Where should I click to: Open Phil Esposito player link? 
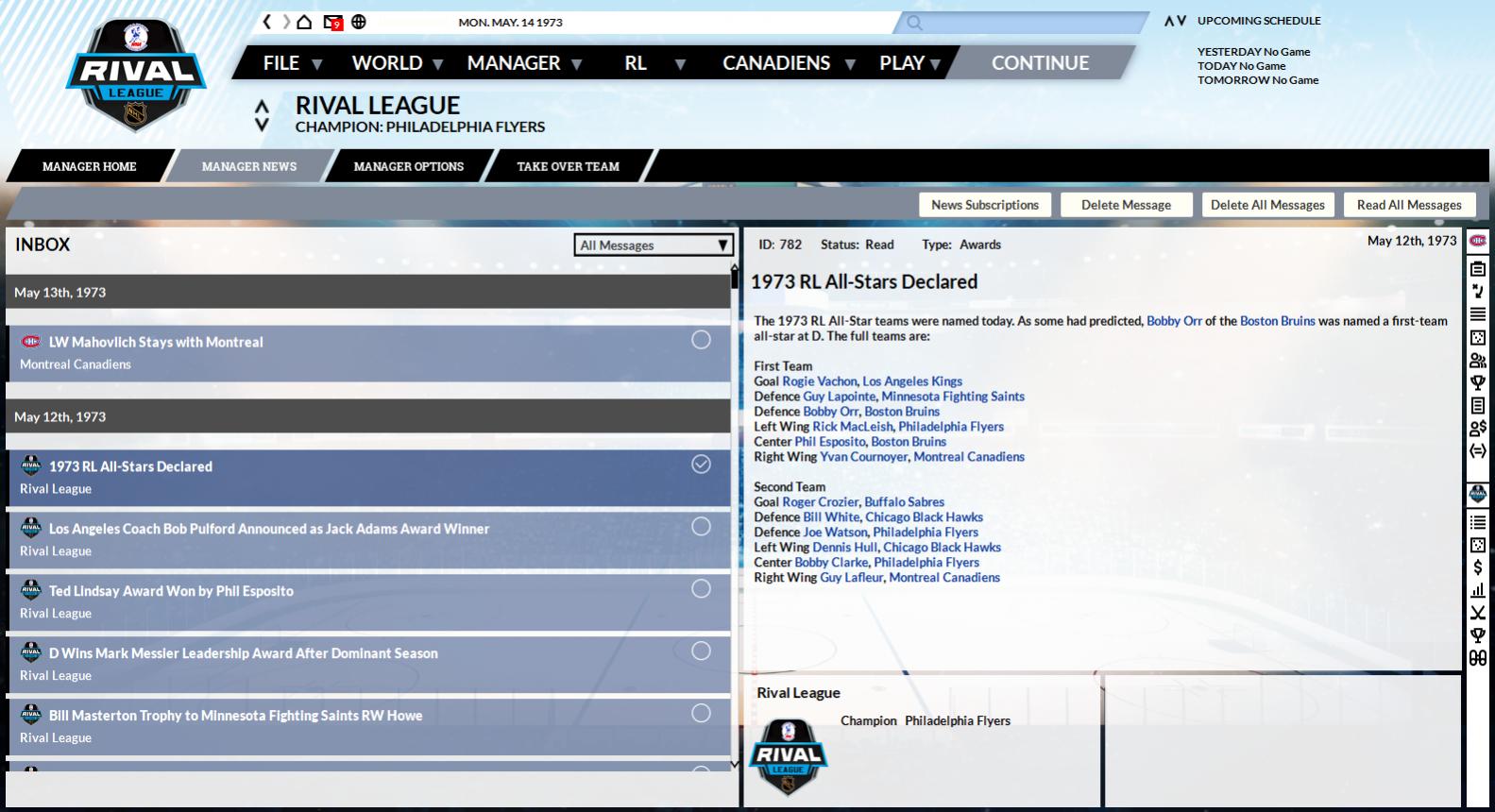pos(829,442)
